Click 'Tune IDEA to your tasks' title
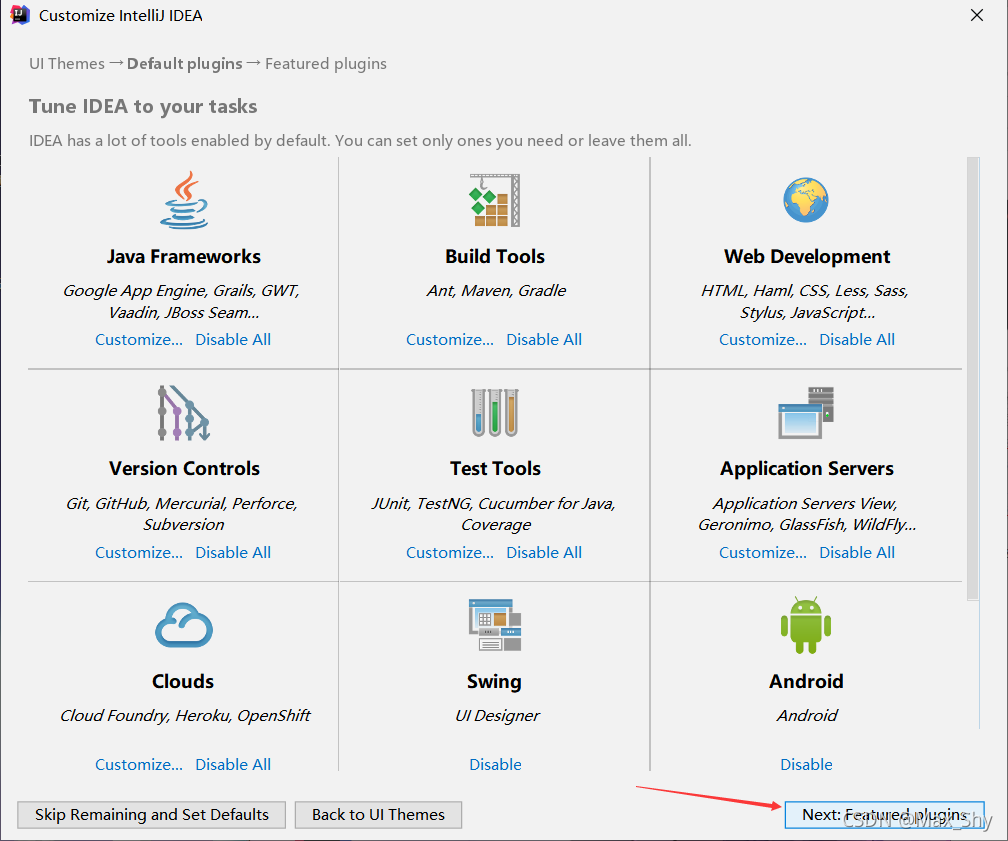 pos(143,106)
